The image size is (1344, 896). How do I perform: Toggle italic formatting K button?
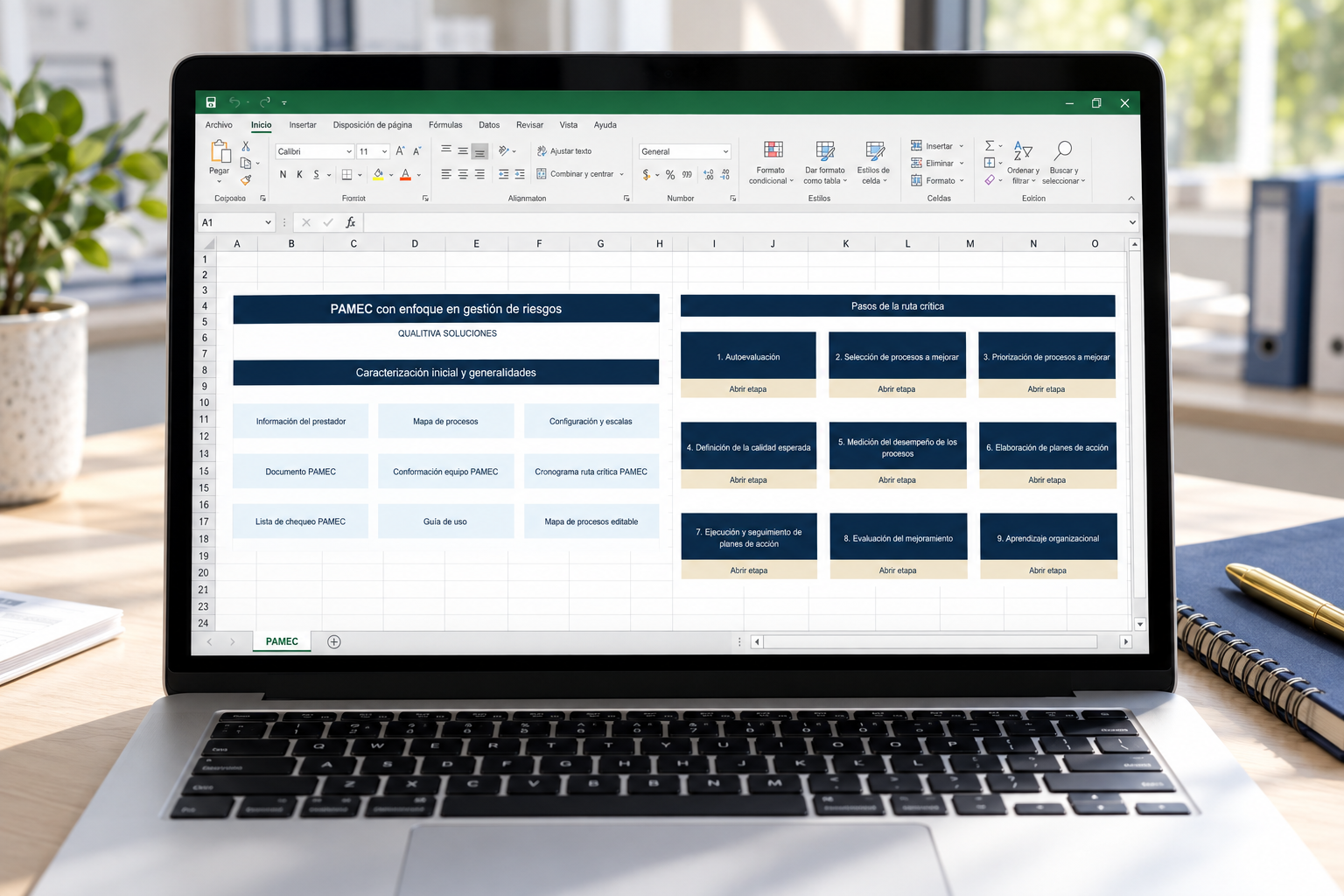299,175
